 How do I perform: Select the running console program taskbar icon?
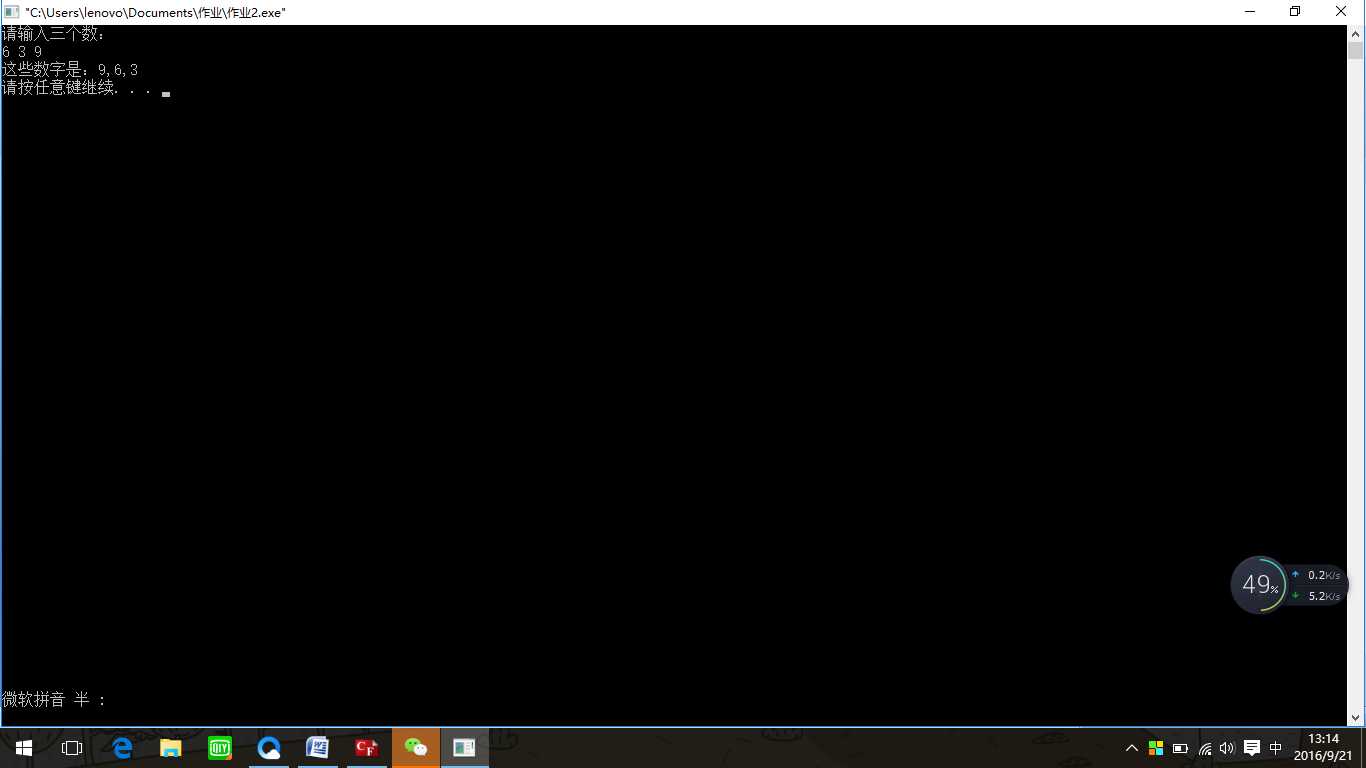click(x=465, y=748)
